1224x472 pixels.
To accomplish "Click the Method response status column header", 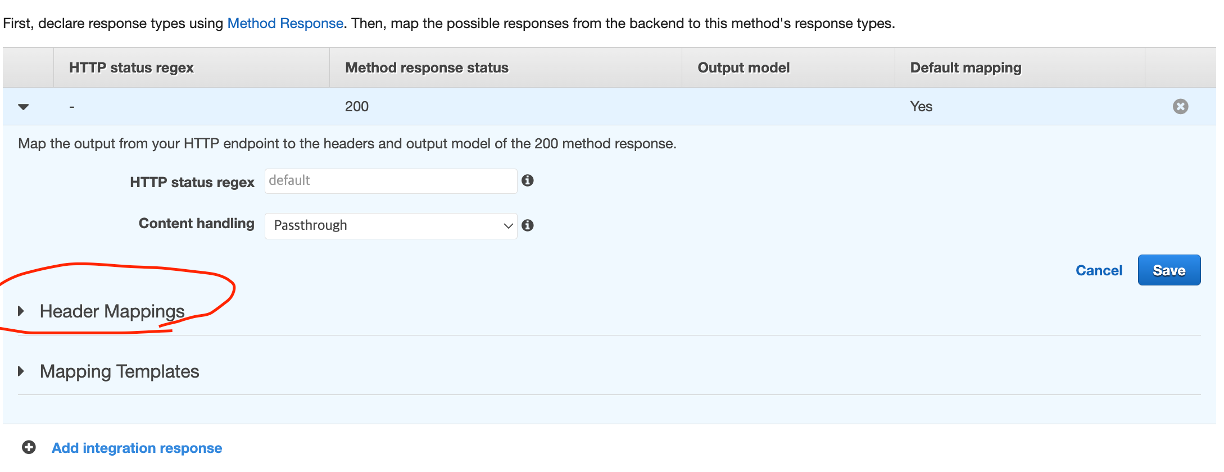I will click(427, 68).
